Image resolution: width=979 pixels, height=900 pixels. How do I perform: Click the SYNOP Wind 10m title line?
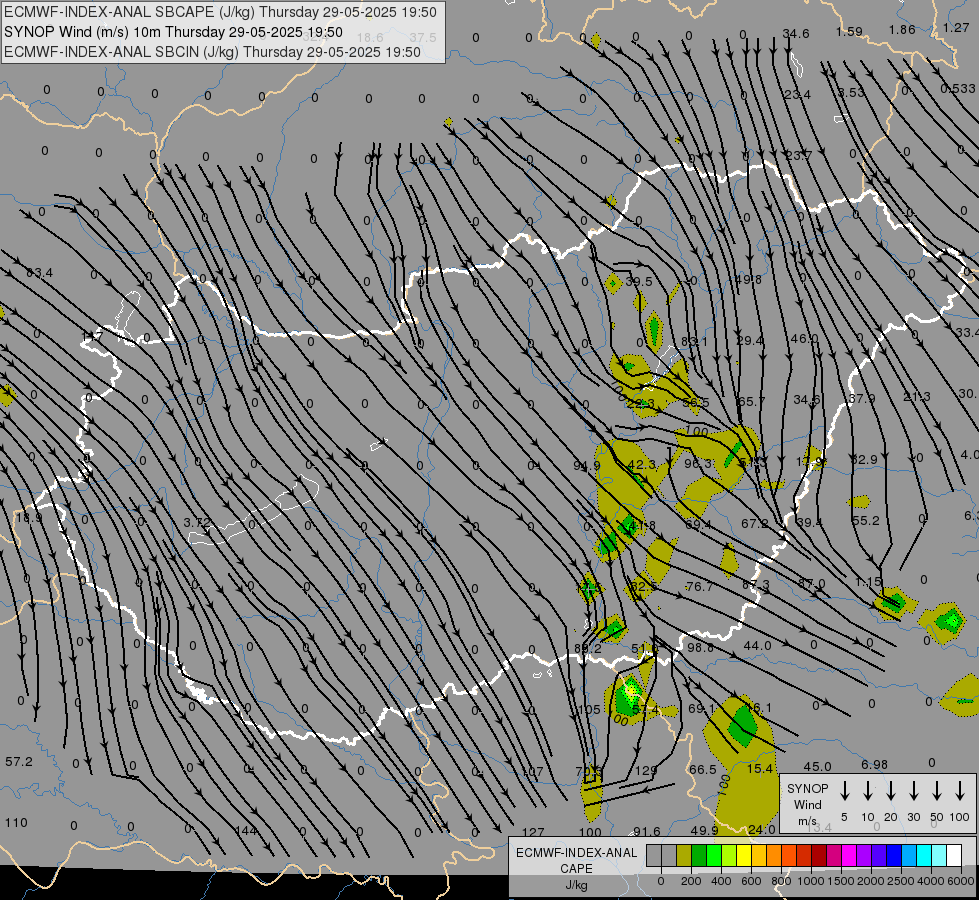point(173,32)
